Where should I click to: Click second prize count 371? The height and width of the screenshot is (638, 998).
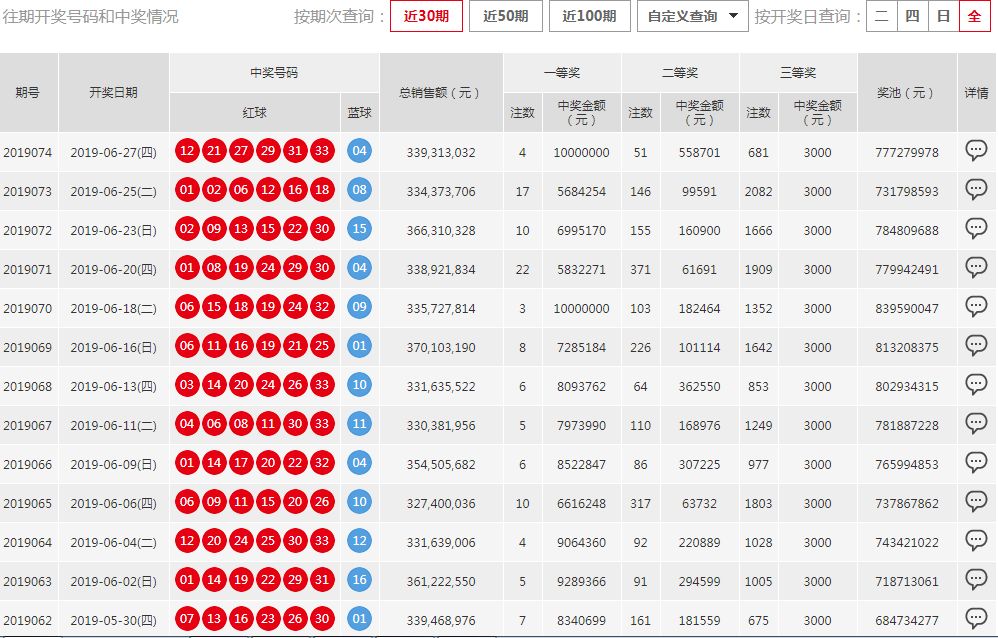tap(640, 270)
